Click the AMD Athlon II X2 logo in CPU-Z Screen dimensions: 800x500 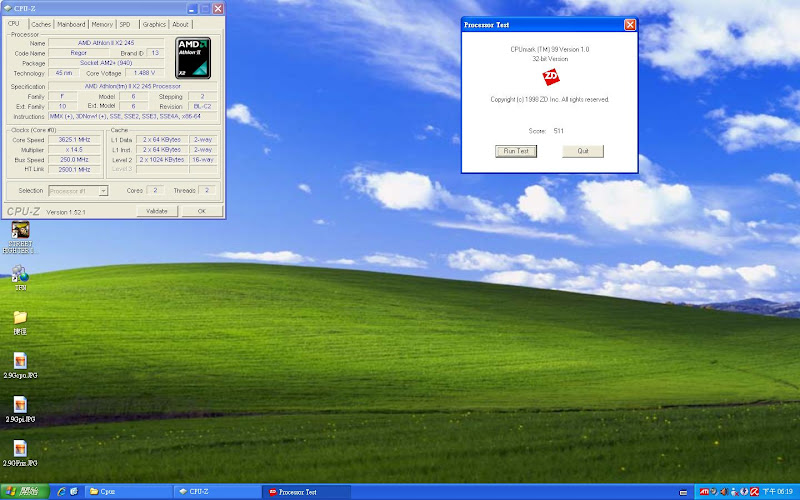193,58
